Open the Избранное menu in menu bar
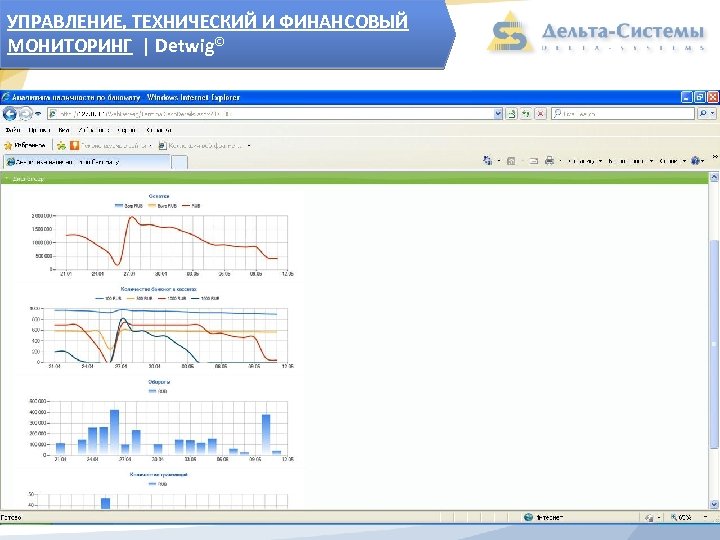 tap(94, 130)
